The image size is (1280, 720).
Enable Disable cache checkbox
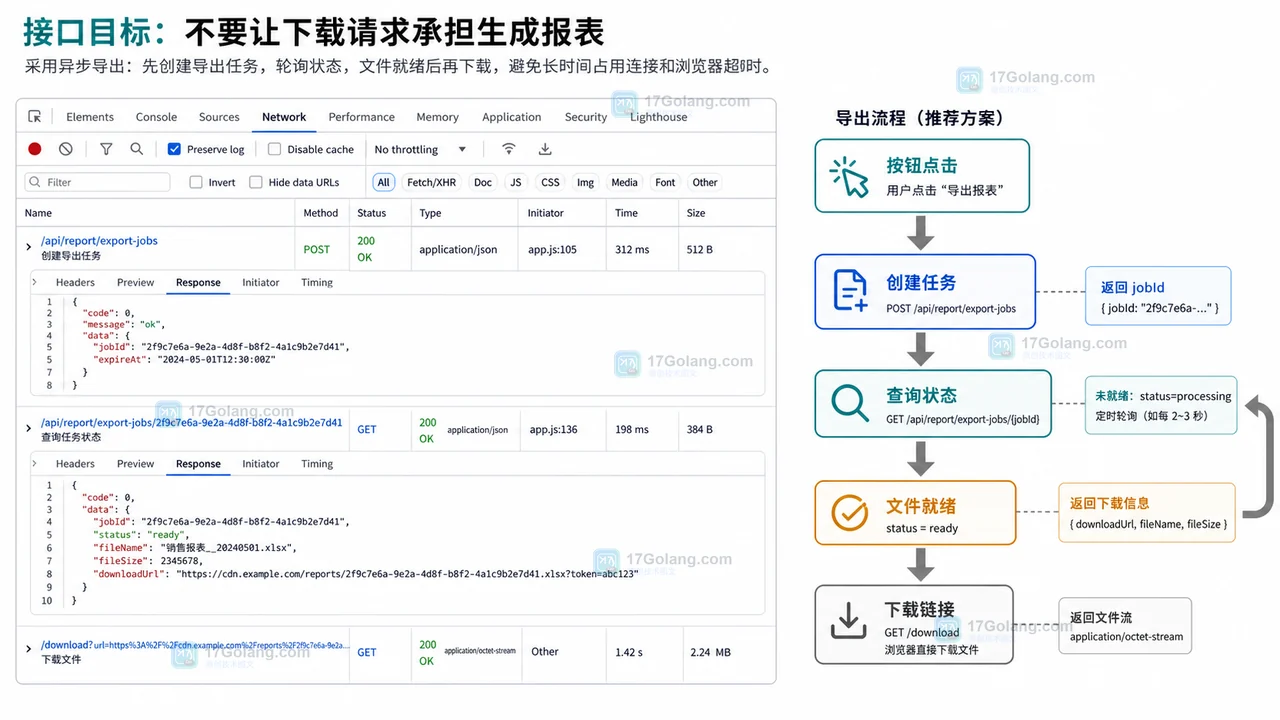[274, 149]
